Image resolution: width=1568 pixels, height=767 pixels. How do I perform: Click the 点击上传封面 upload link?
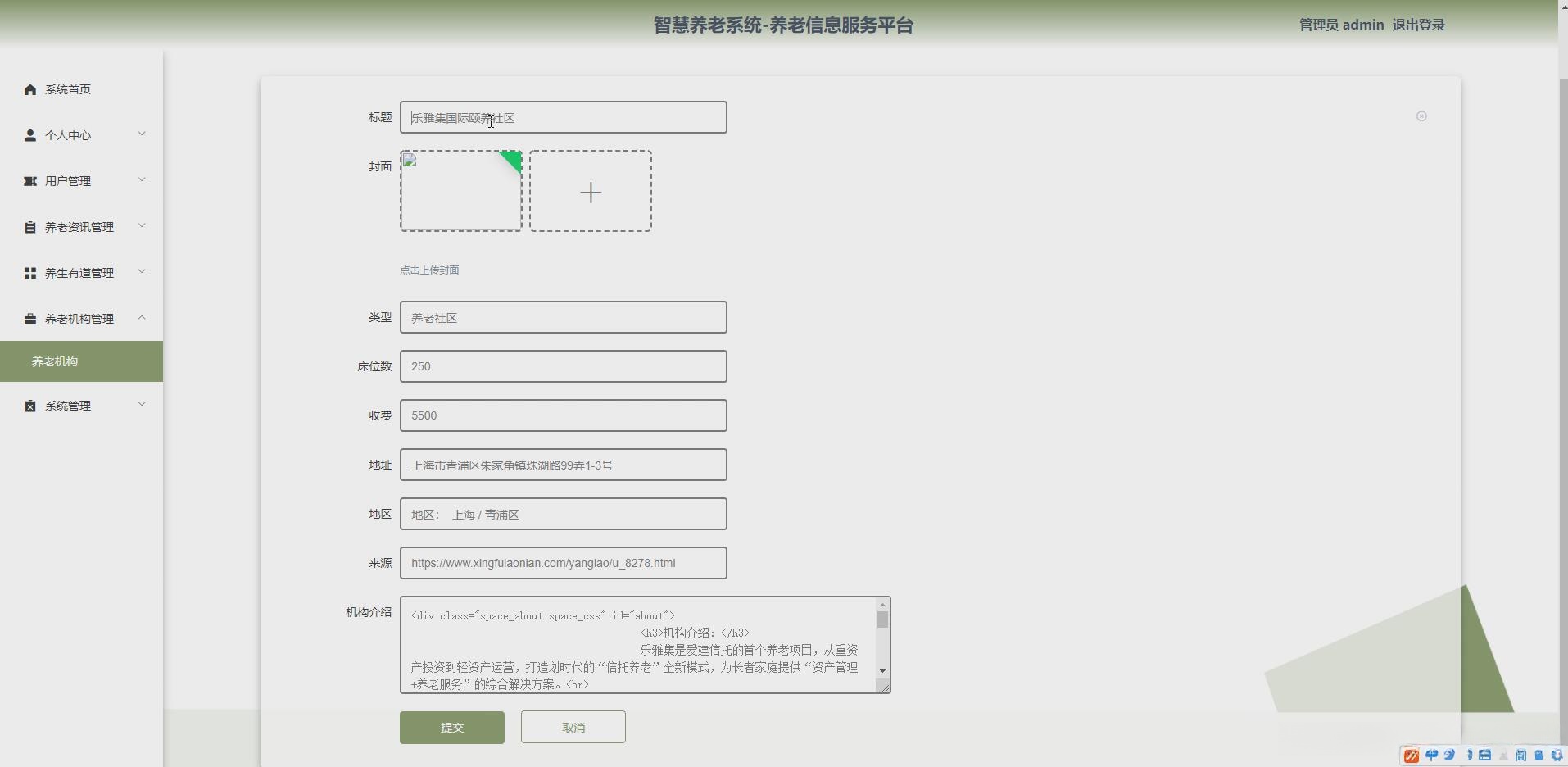[428, 270]
